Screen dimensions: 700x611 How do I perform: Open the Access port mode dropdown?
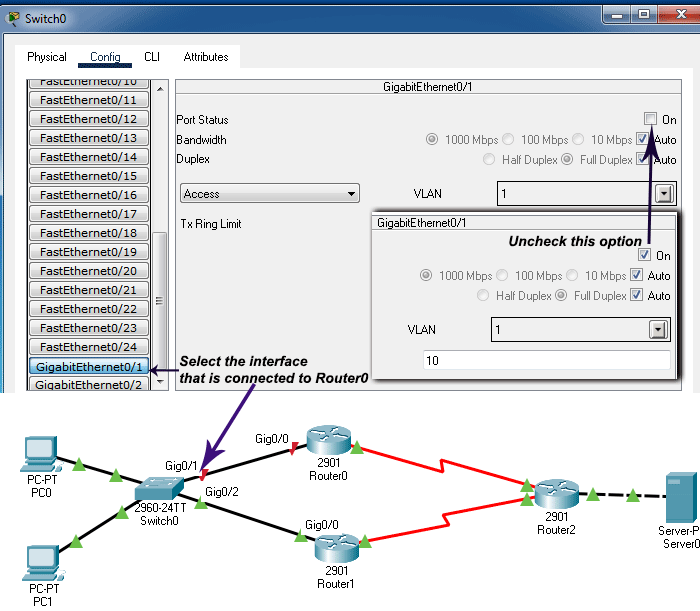pos(270,193)
